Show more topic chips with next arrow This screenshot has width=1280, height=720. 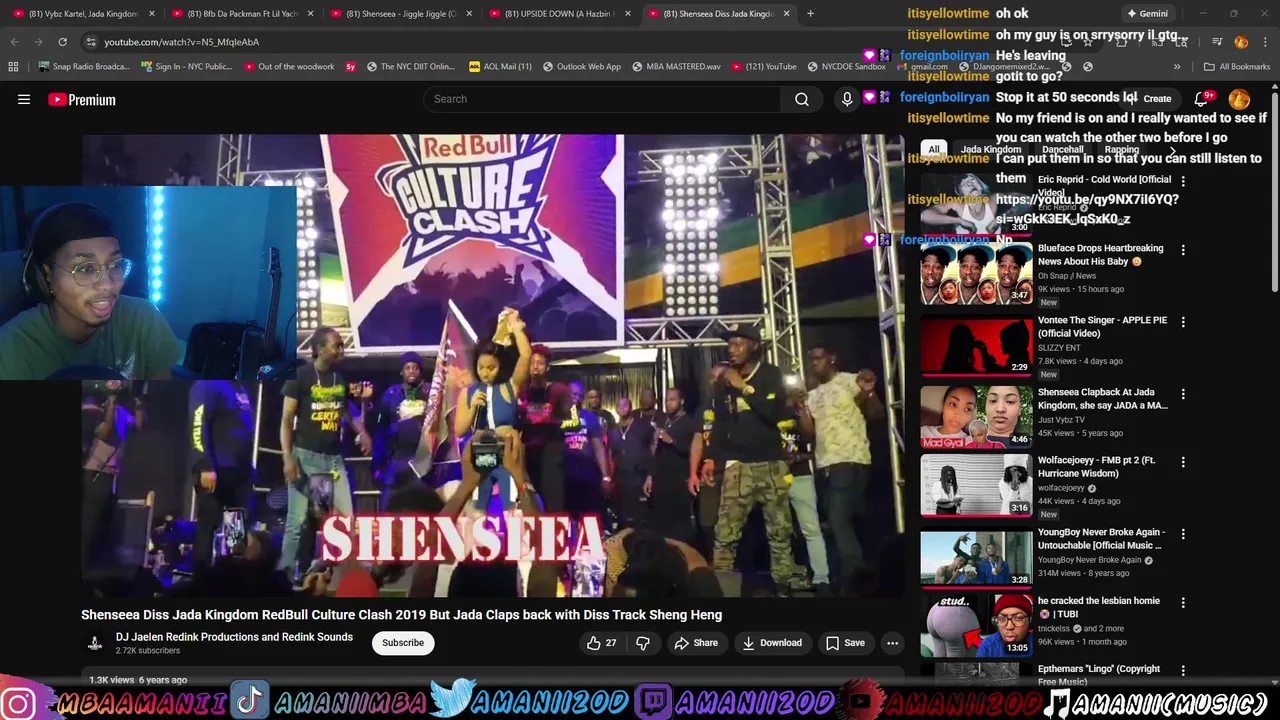[1173, 150]
